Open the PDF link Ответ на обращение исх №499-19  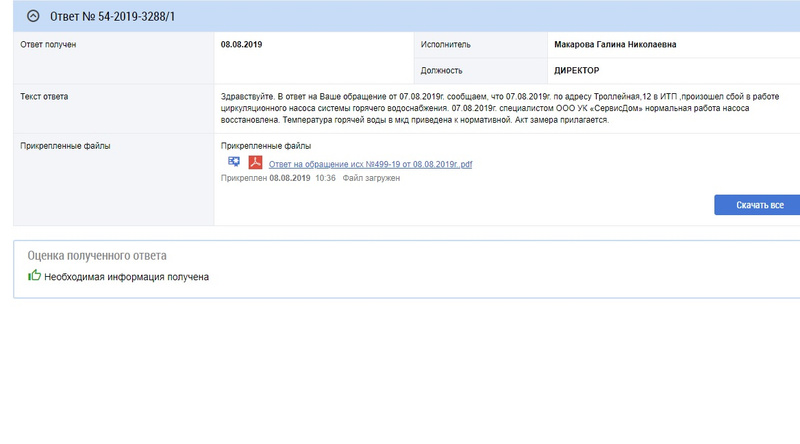[x=370, y=164]
